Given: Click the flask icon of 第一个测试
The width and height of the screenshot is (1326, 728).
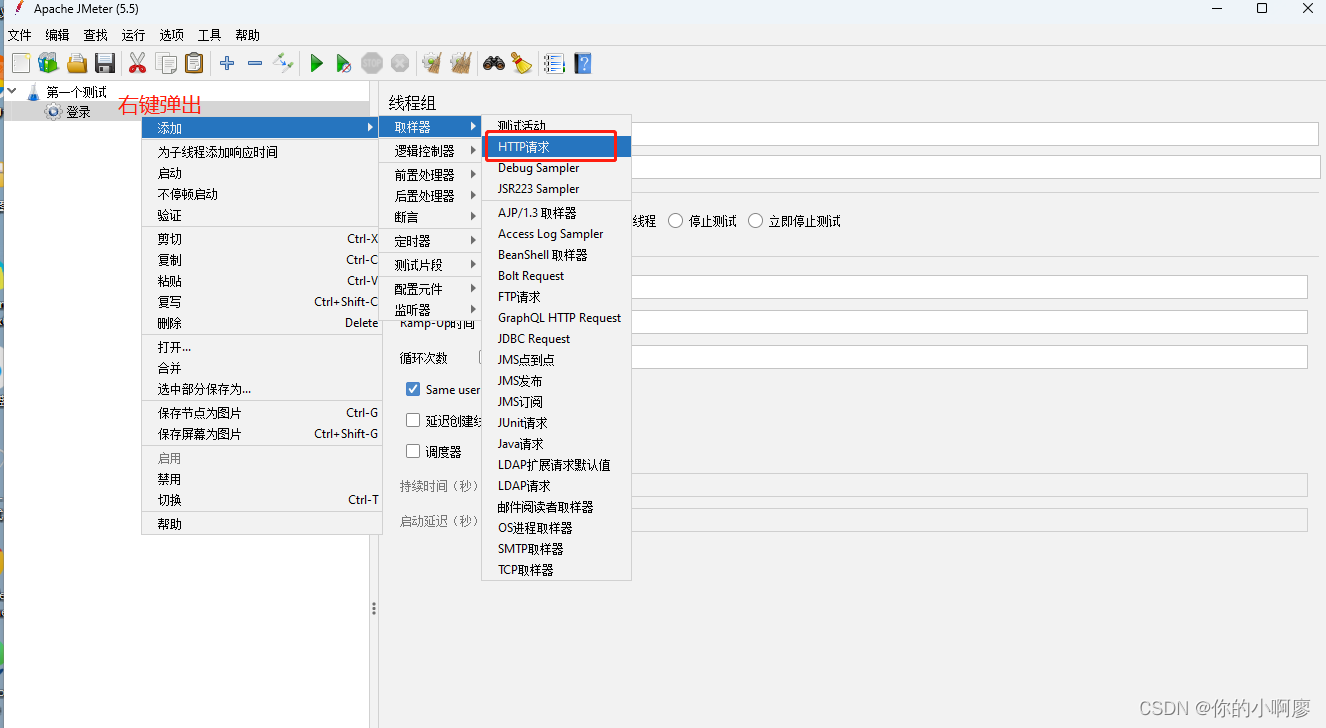Looking at the screenshot, I should click(x=34, y=92).
